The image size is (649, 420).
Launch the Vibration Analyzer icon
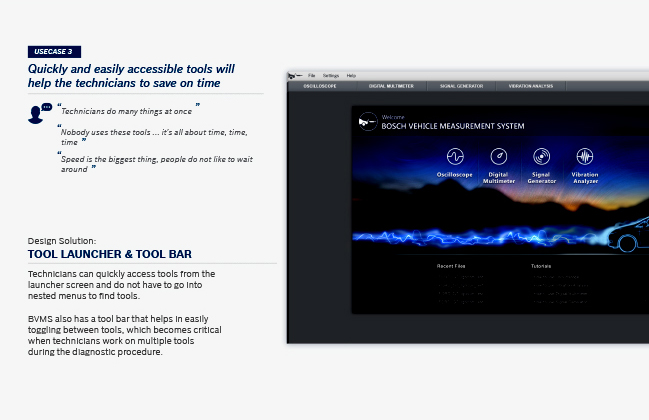click(x=584, y=157)
